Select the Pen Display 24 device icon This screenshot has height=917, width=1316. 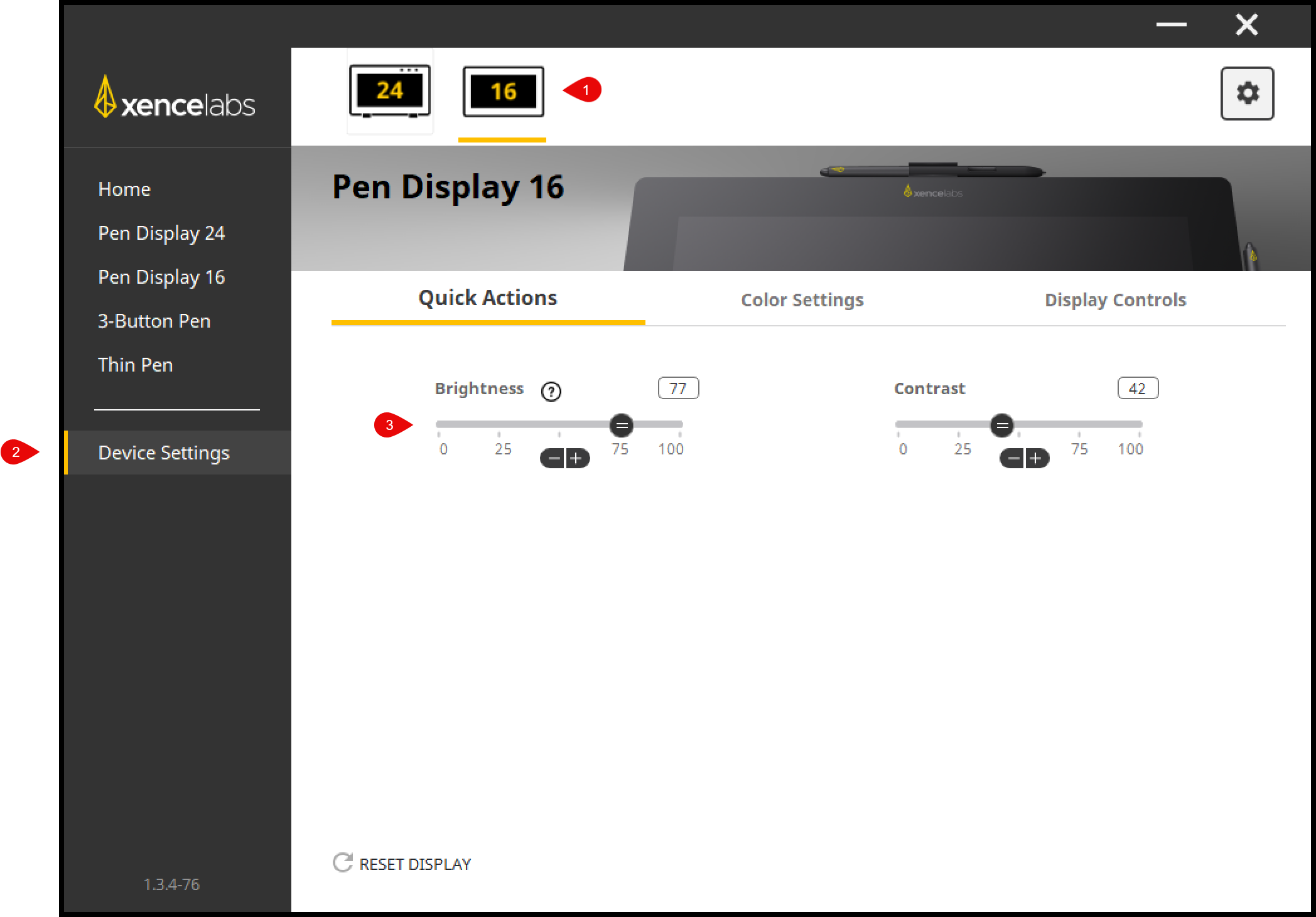pyautogui.click(x=389, y=92)
